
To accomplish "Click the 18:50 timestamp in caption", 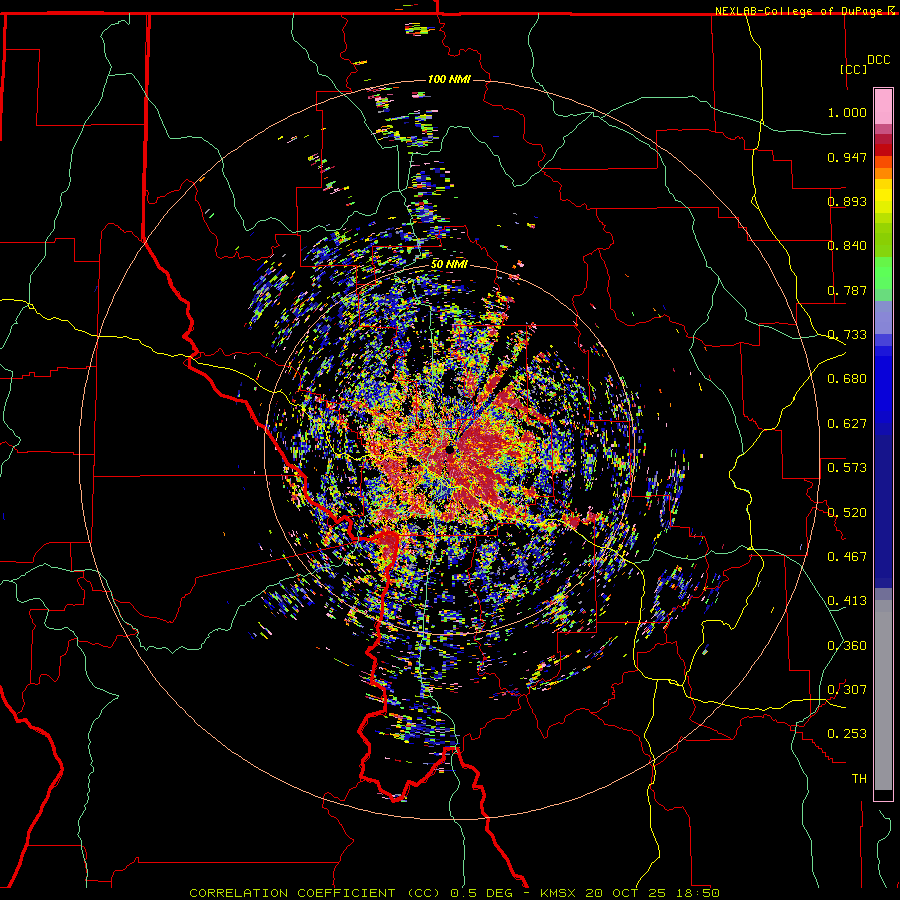I will tap(697, 893).
